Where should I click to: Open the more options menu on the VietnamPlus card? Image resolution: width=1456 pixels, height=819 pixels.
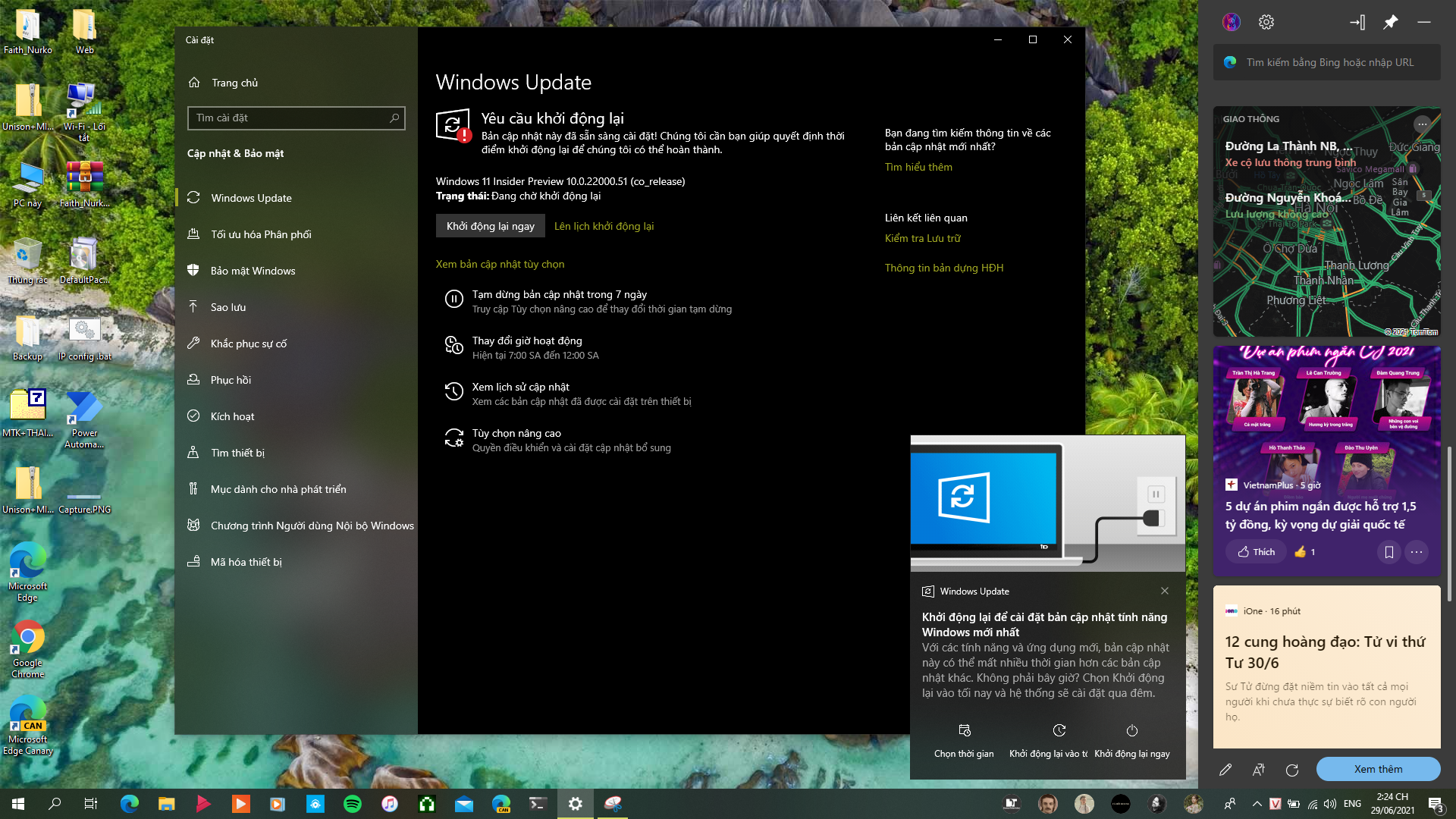[1417, 552]
